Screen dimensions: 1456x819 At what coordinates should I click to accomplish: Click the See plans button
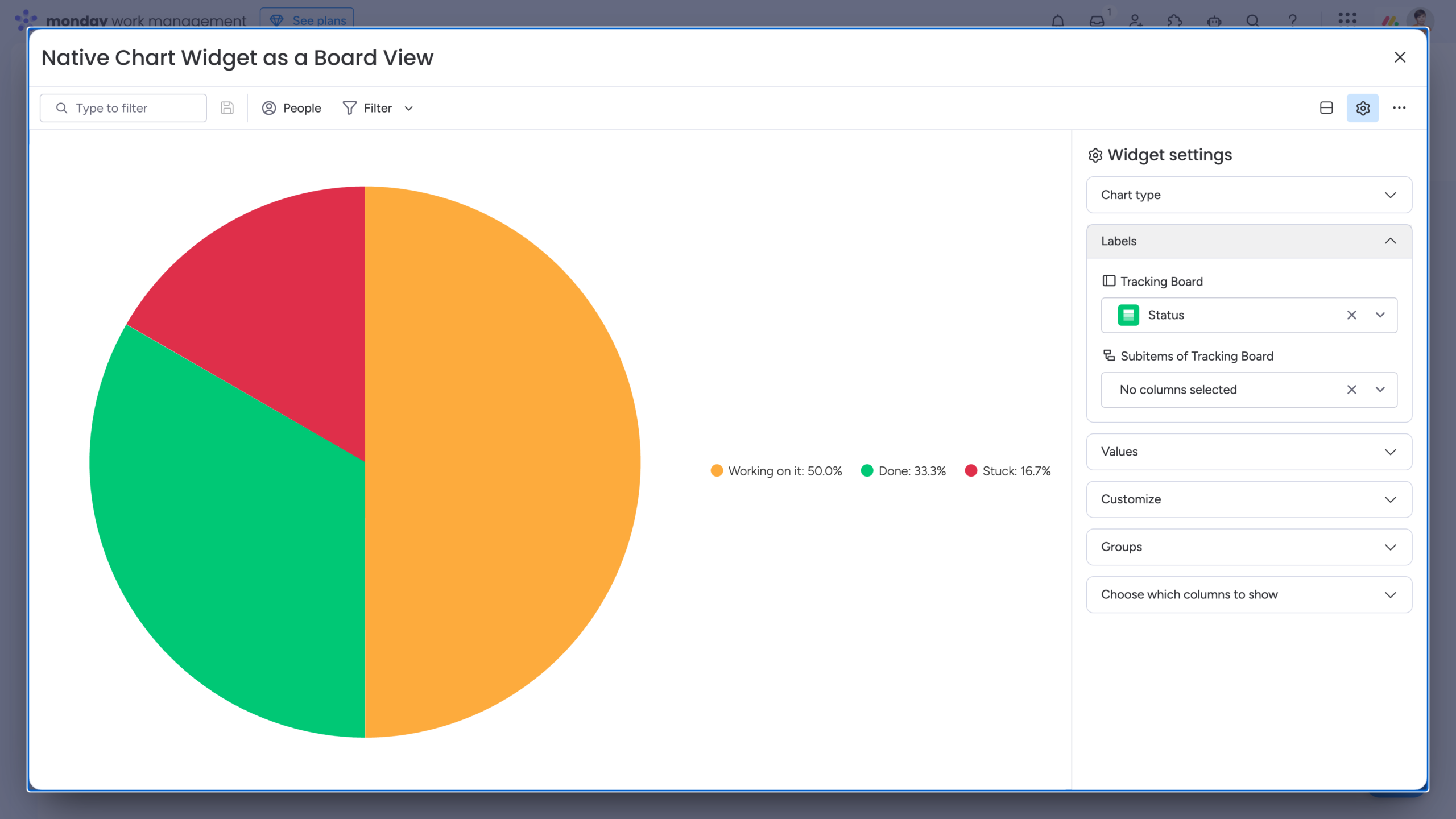click(x=307, y=20)
